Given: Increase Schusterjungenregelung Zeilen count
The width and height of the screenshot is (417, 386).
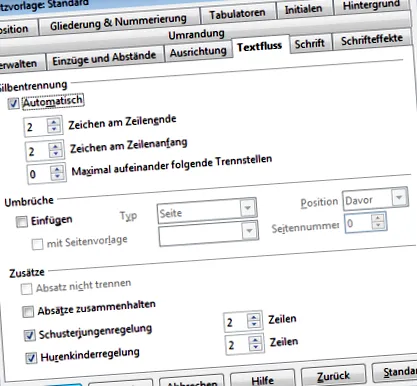Looking at the screenshot, I should point(254,317).
